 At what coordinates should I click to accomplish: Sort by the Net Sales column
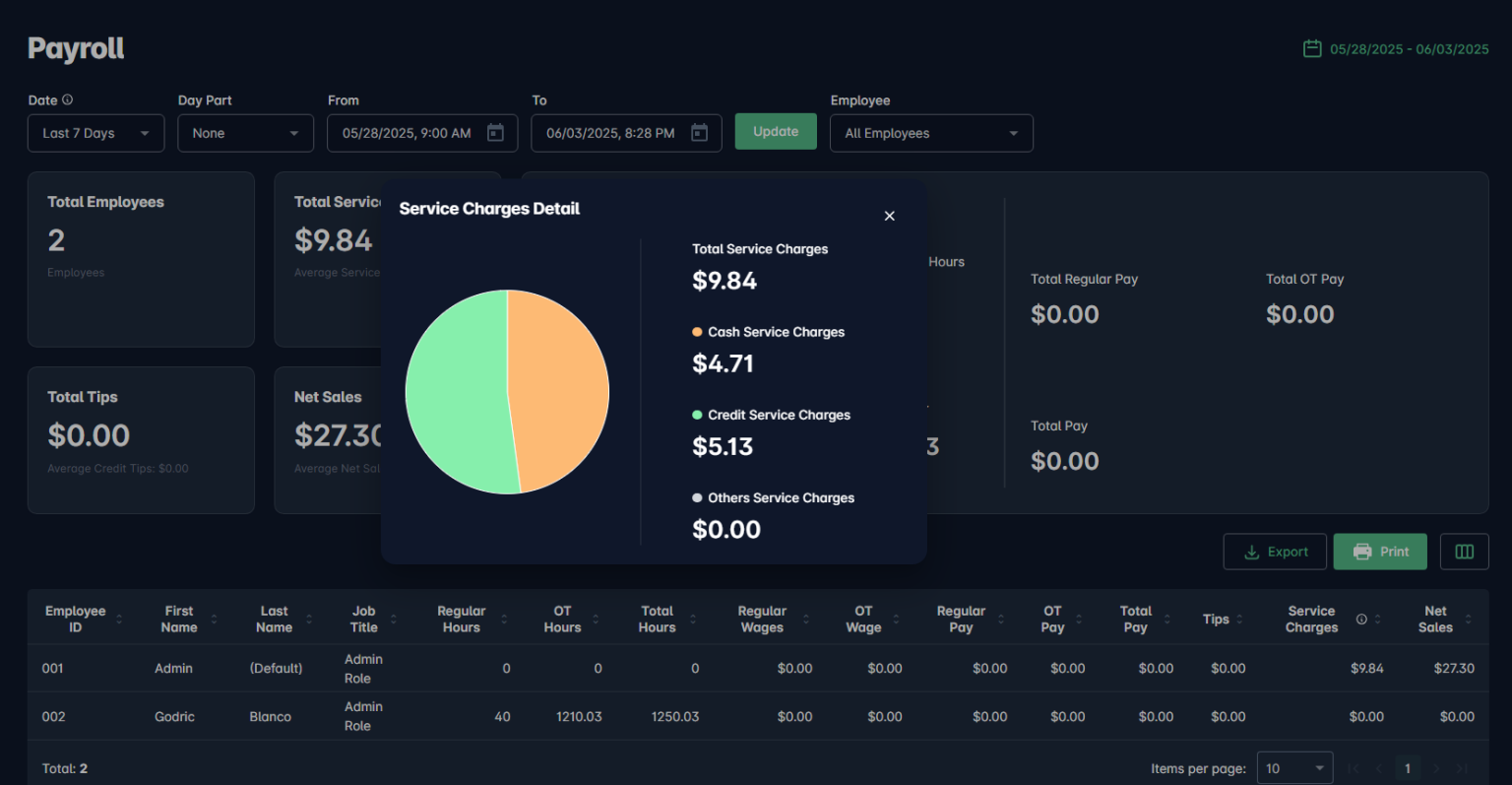pyautogui.click(x=1469, y=620)
